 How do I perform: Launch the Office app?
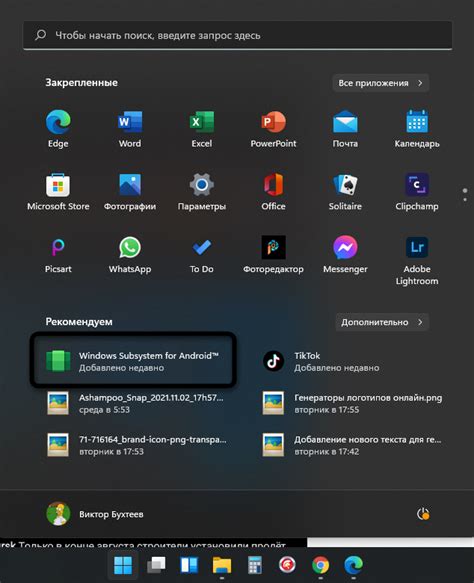click(273, 191)
